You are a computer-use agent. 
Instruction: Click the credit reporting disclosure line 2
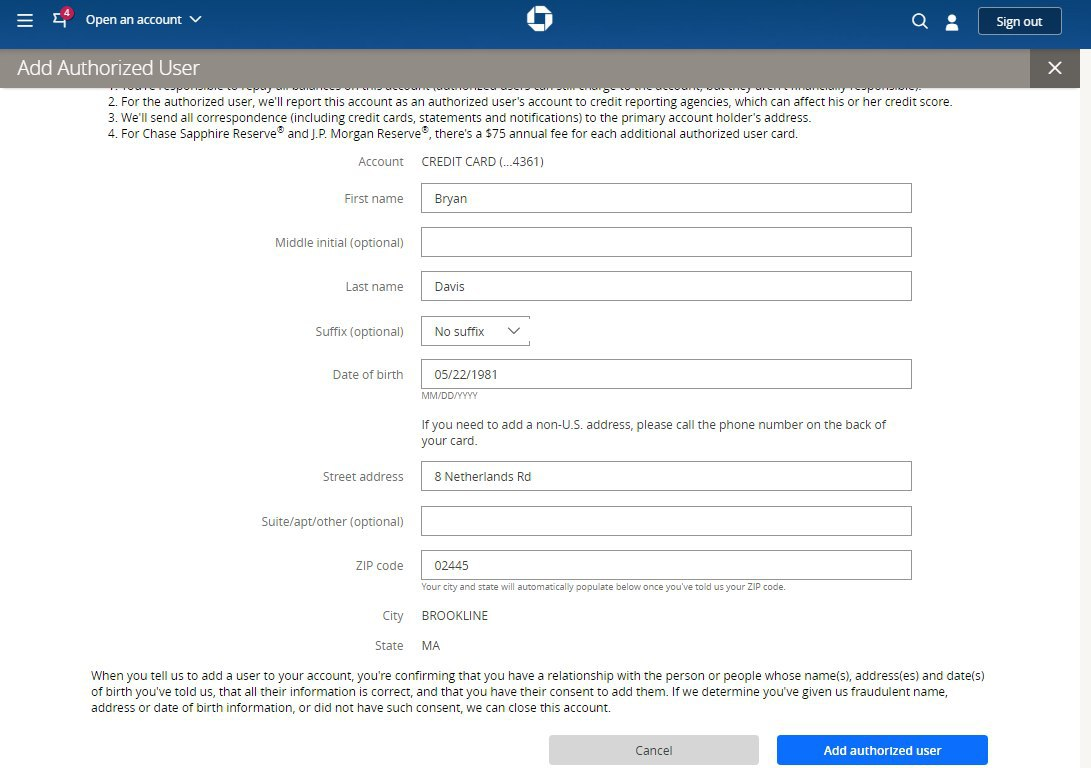click(529, 102)
